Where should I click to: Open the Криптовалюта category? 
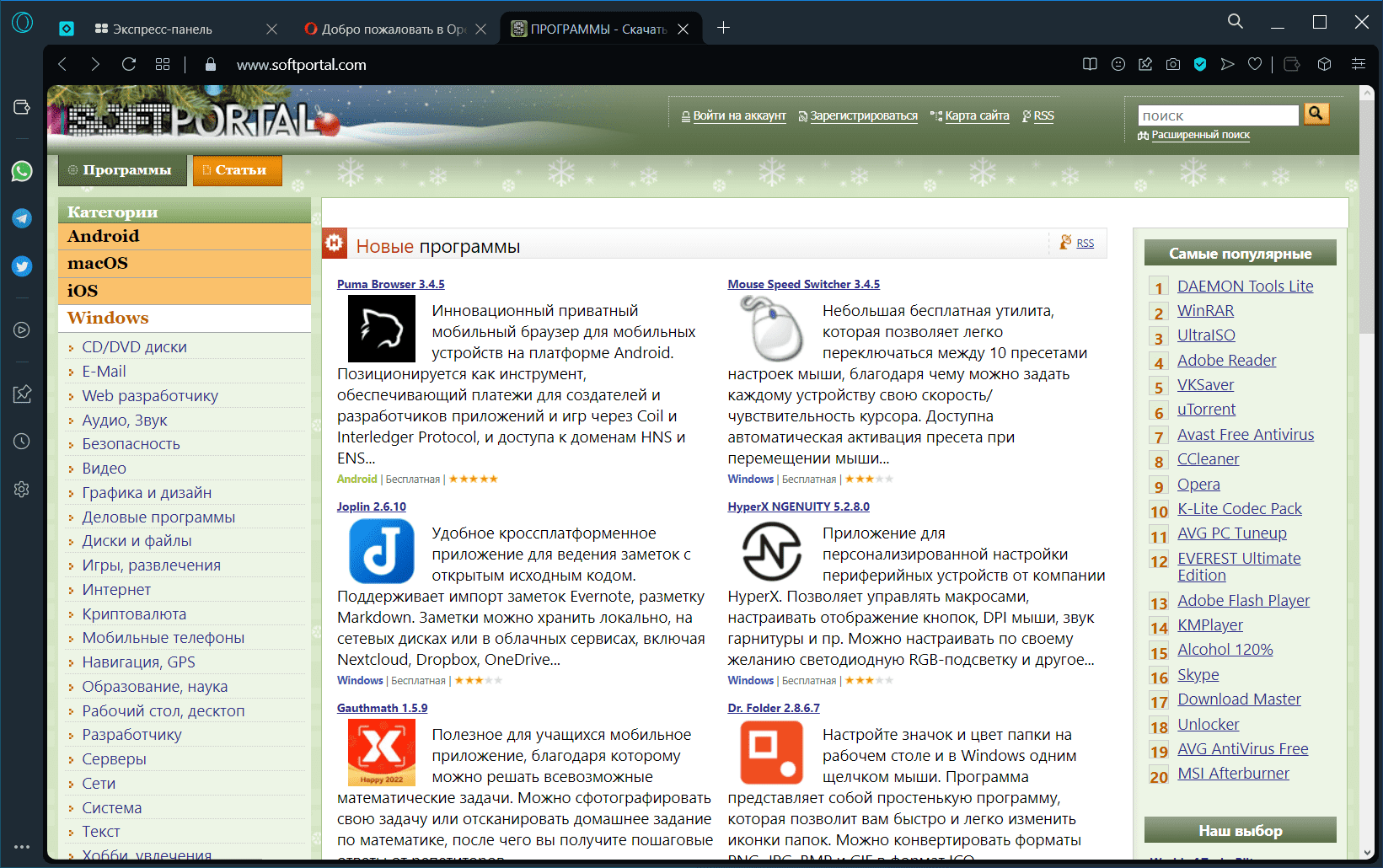point(134,613)
